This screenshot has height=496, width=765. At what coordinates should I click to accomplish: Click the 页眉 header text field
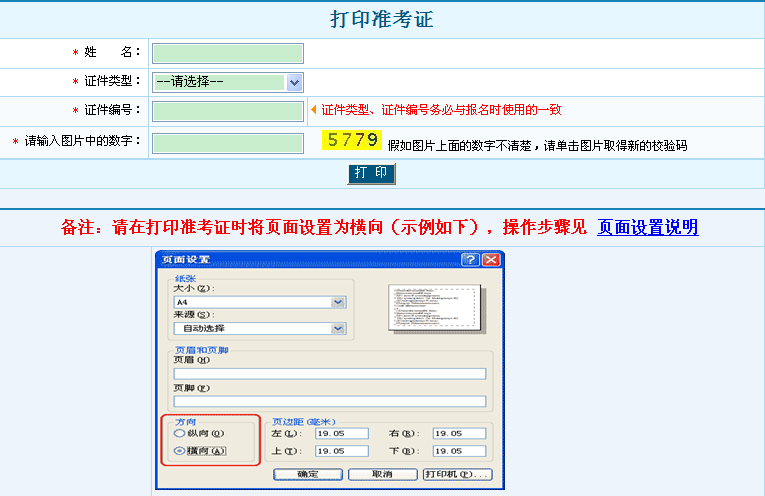(329, 374)
